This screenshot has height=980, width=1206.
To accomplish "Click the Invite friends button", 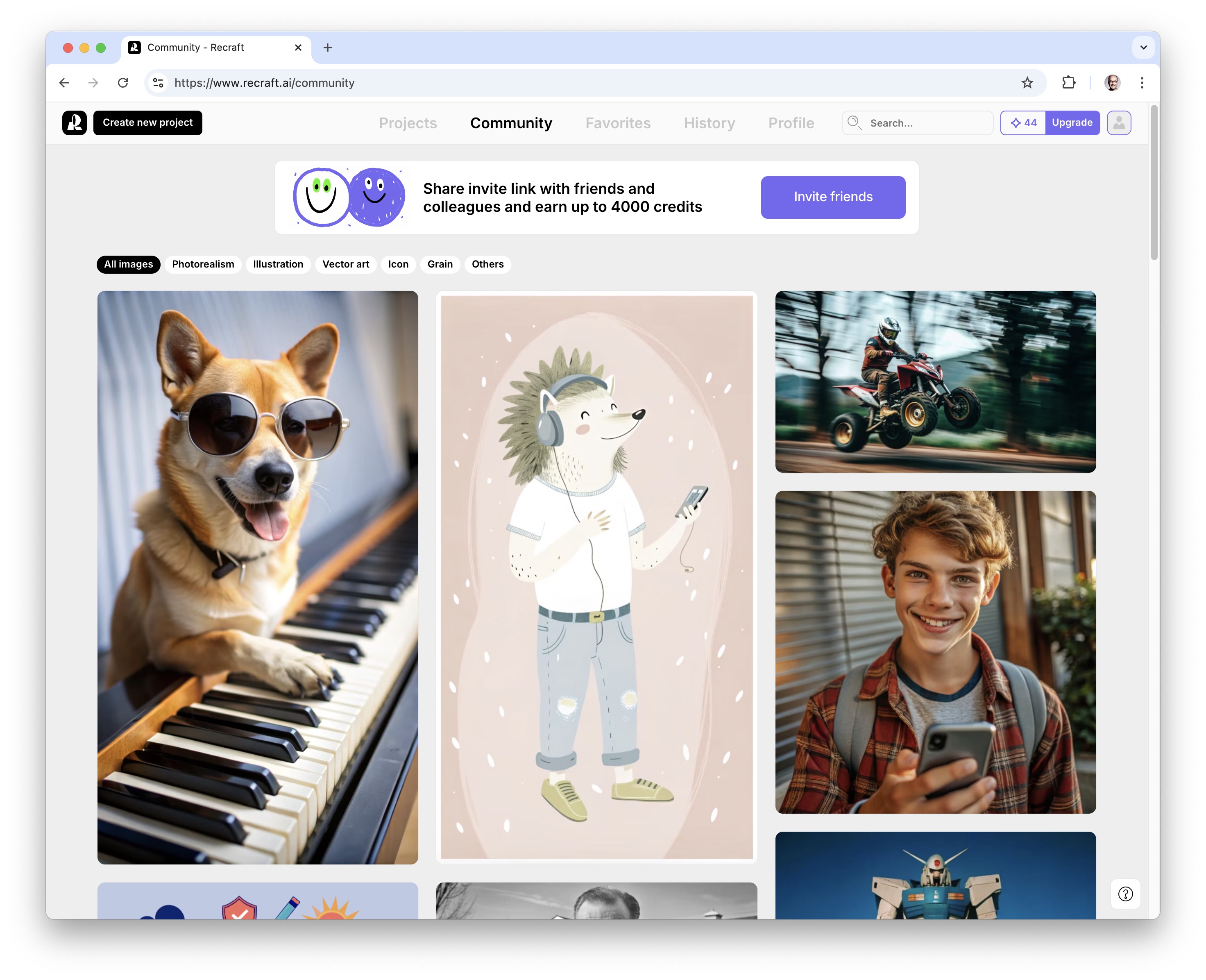I will [x=832, y=197].
